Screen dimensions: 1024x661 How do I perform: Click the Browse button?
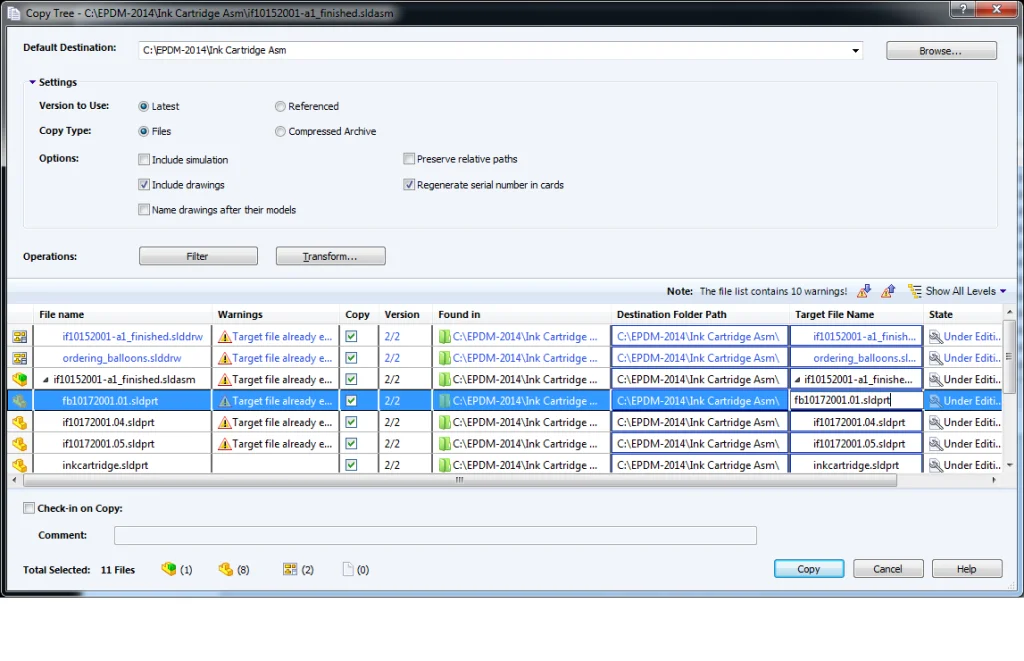940,50
